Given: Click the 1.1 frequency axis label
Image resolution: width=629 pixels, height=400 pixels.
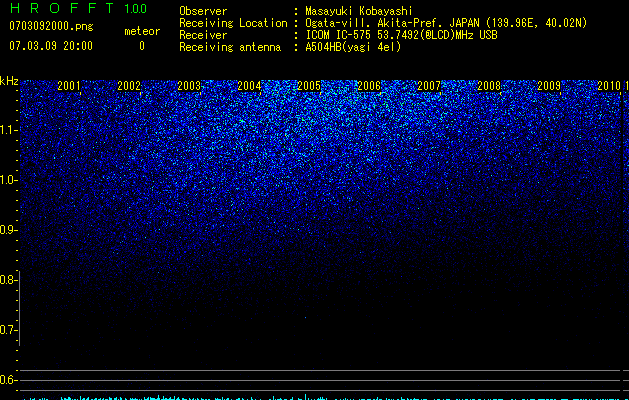Looking at the screenshot, I should 8,130.
